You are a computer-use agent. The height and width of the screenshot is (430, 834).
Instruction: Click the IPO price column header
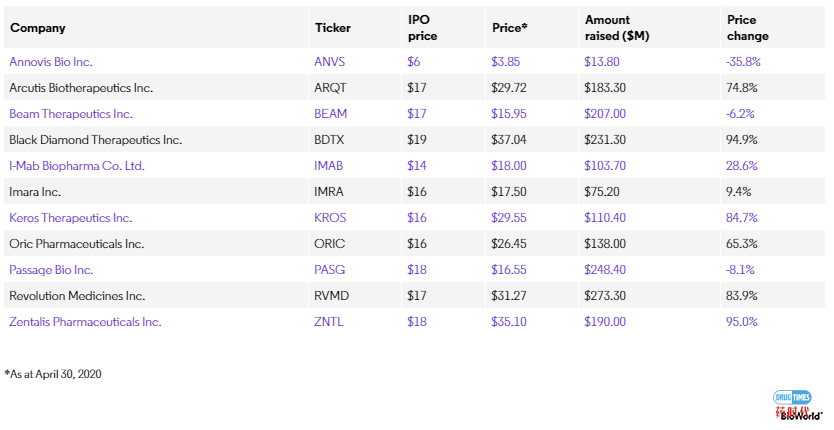(x=422, y=28)
